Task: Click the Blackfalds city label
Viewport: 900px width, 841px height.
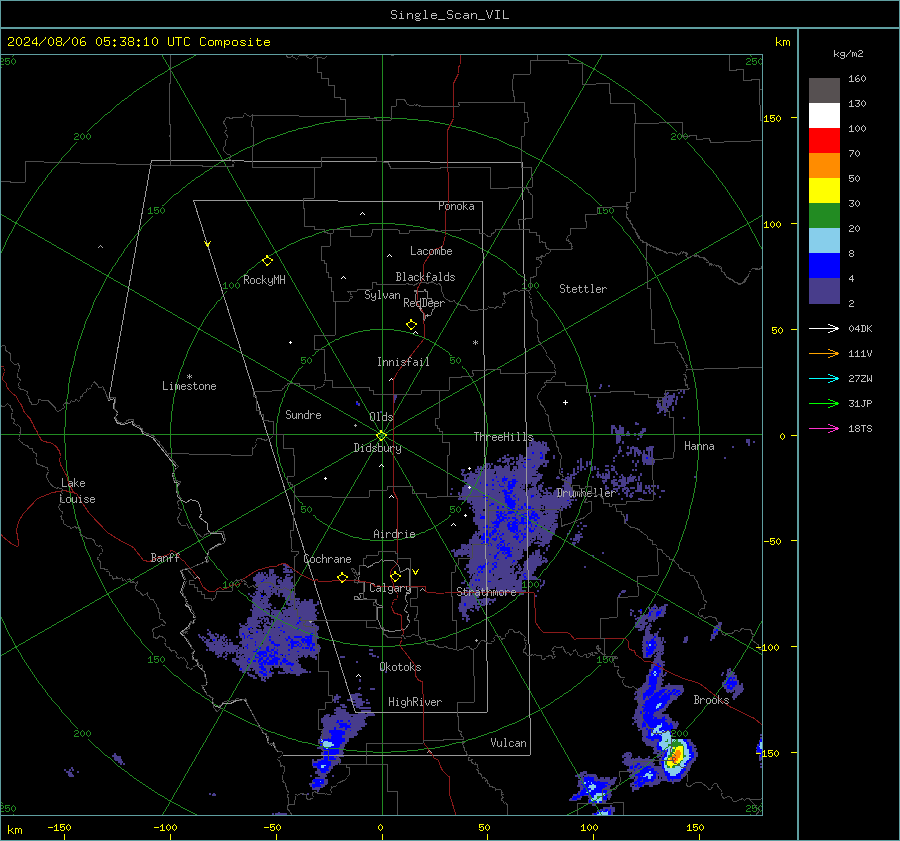Action: tap(425, 277)
